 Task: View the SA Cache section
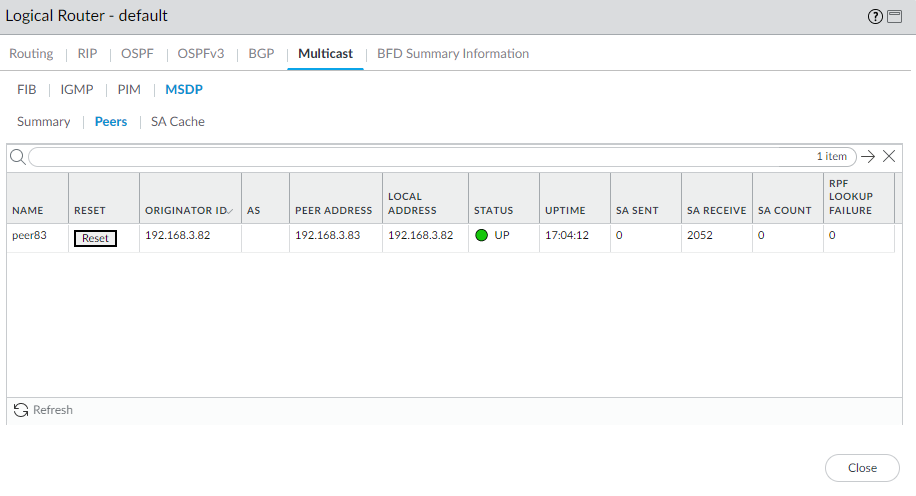tap(178, 122)
